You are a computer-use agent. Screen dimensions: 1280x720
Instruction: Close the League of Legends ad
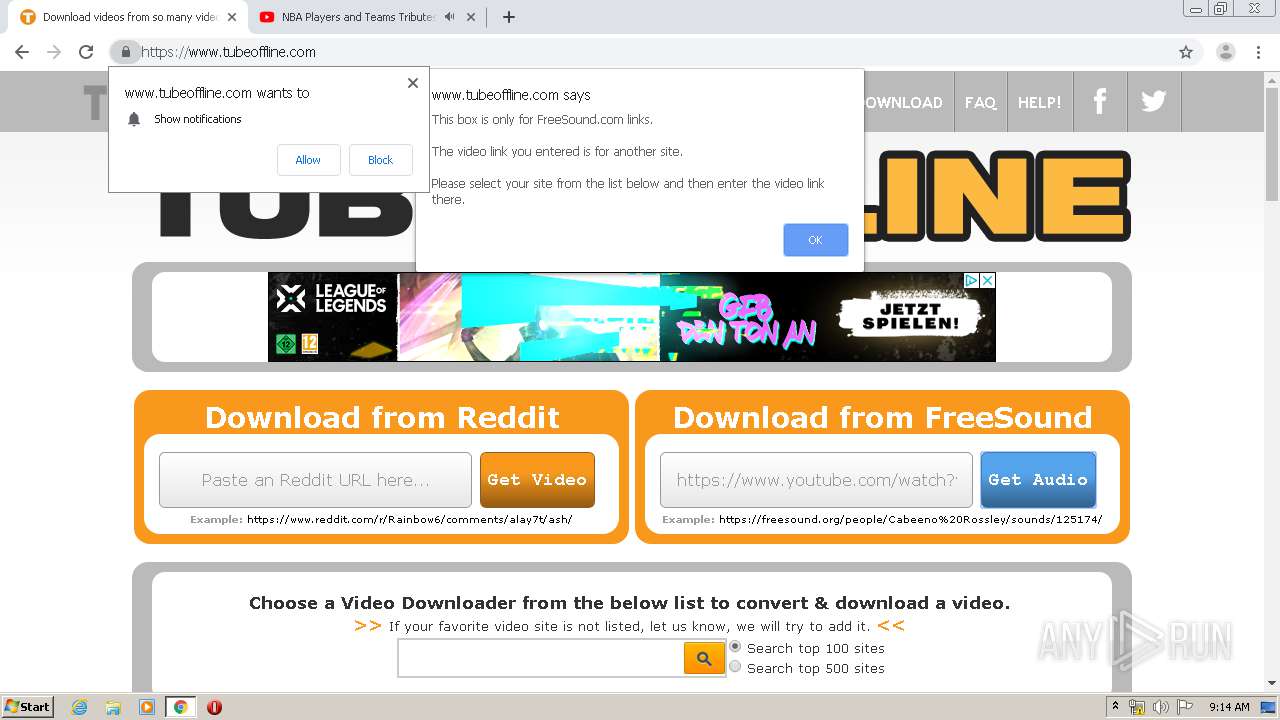(987, 281)
